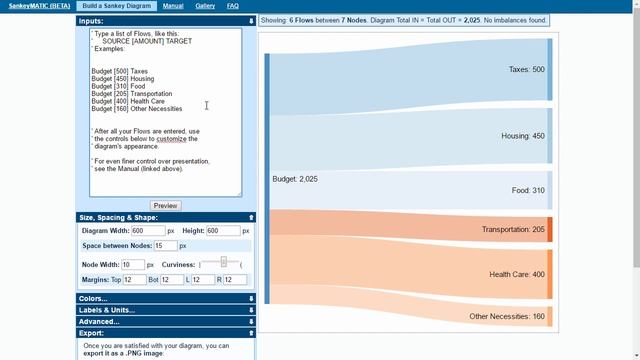Open the SankeyMATIC (BETA) home link
Image resolution: width=640 pixels, height=360 pixels.
pos(40,6)
